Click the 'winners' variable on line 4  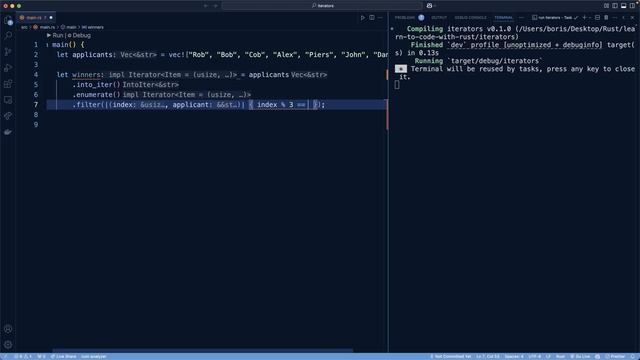point(86,75)
